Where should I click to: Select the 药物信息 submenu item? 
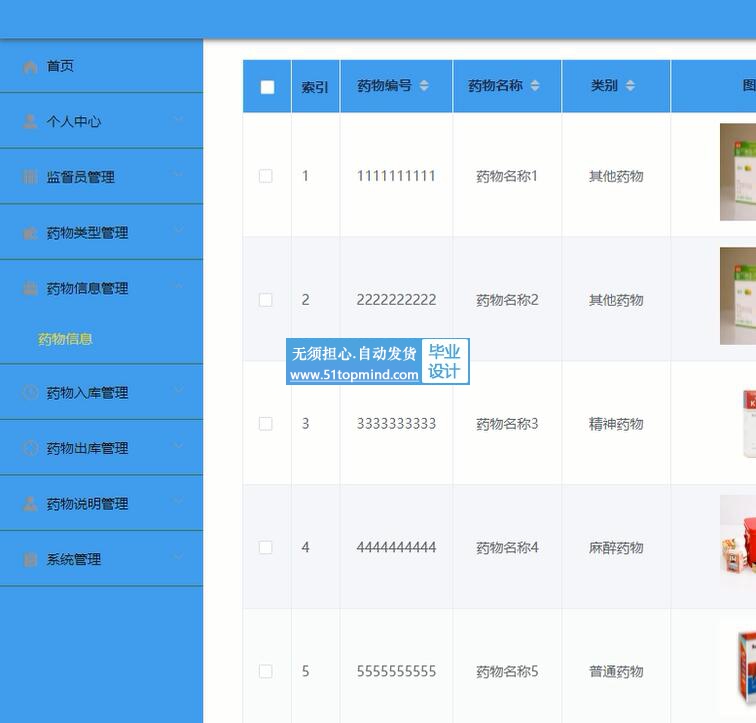pyautogui.click(x=65, y=339)
